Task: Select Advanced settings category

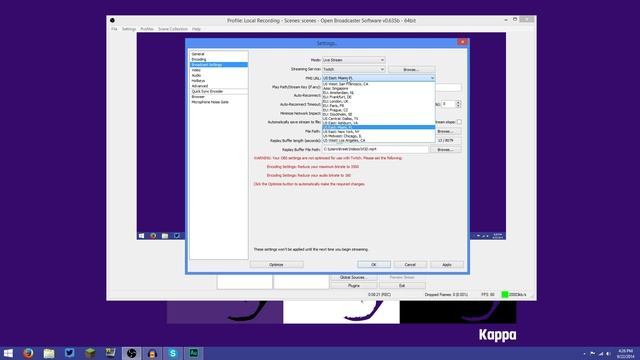Action: point(219,86)
